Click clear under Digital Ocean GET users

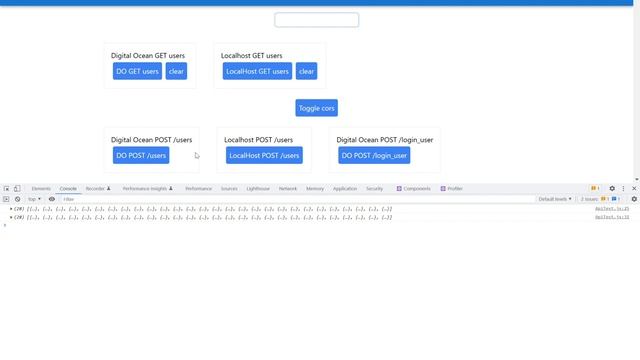(x=176, y=71)
